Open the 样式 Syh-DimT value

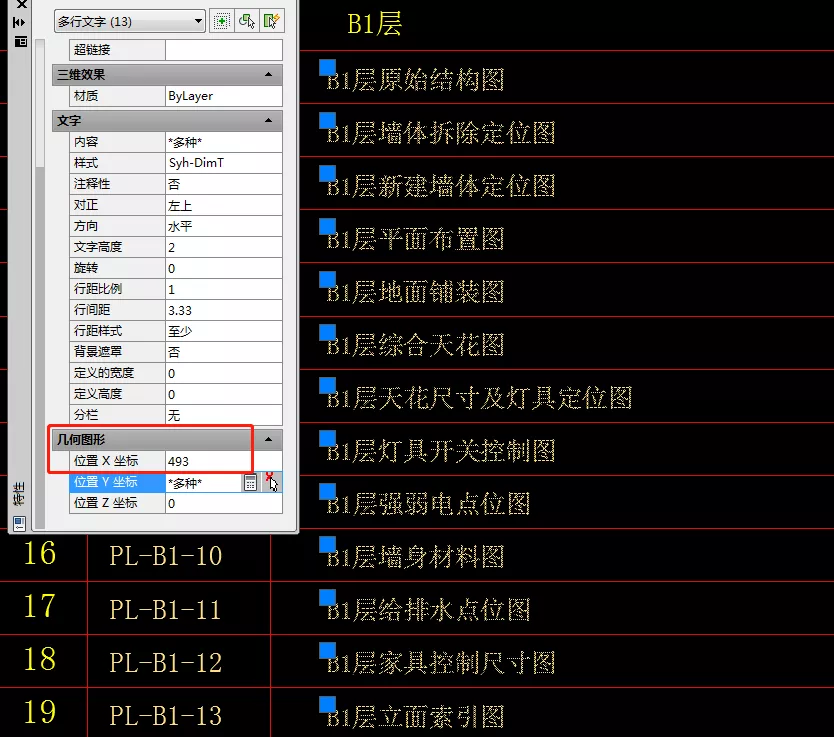coord(224,163)
